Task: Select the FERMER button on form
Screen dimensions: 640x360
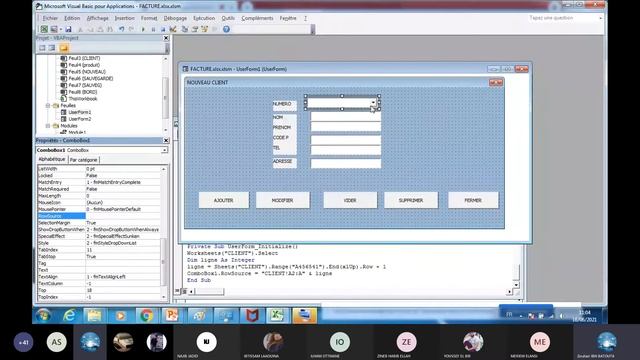Action: pos(473,200)
